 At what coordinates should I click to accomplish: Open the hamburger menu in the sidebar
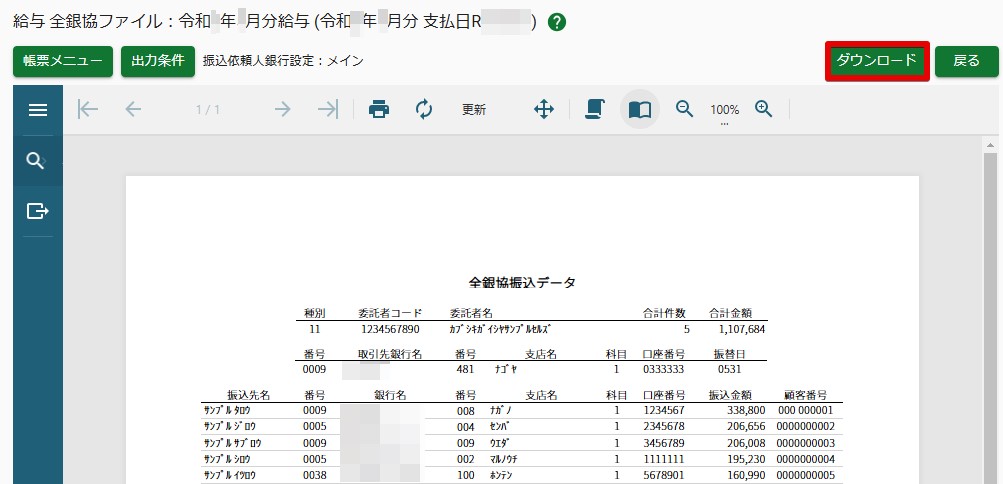pyautogui.click(x=38, y=110)
